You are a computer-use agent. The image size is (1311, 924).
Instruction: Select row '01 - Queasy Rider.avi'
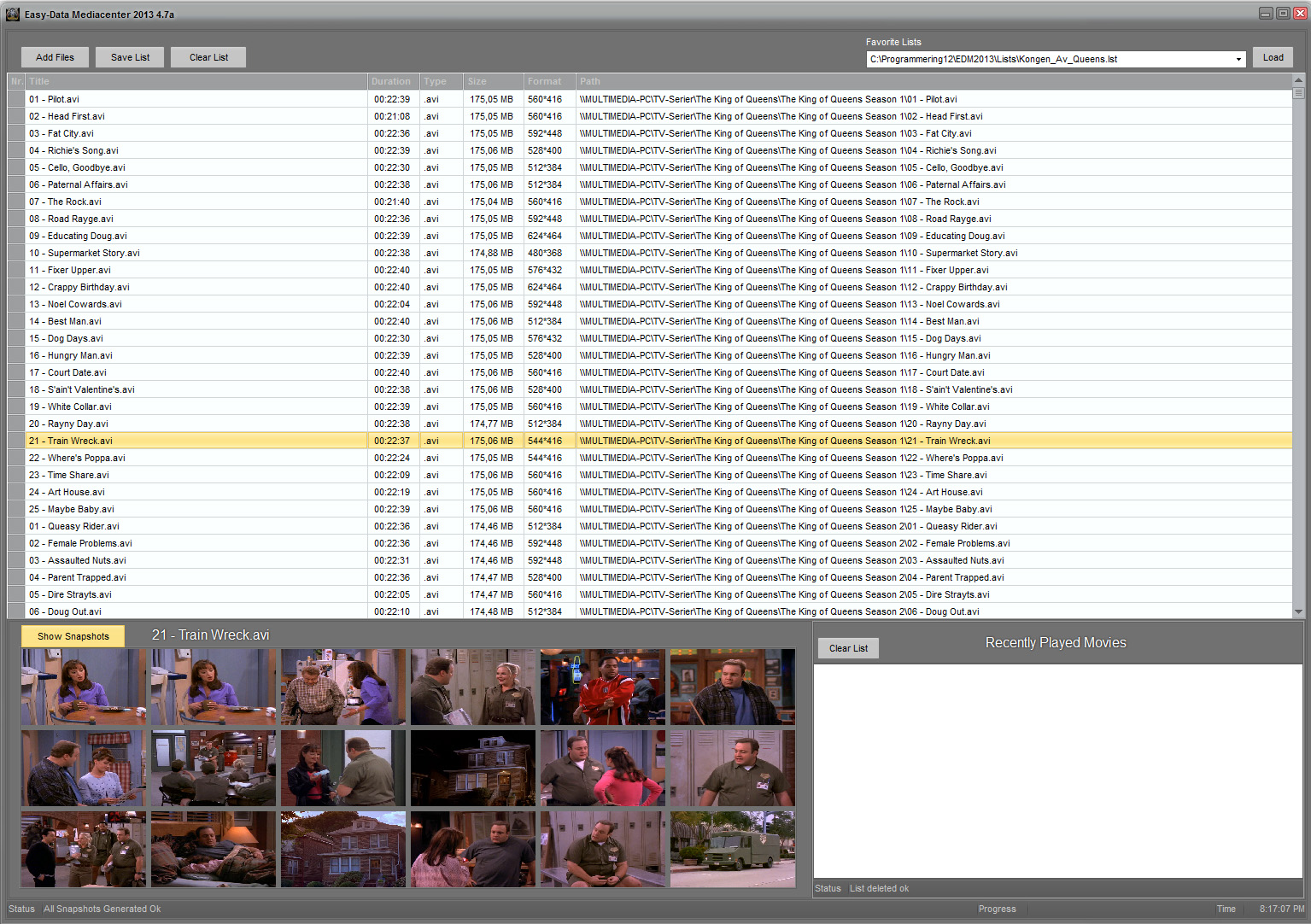pos(650,526)
